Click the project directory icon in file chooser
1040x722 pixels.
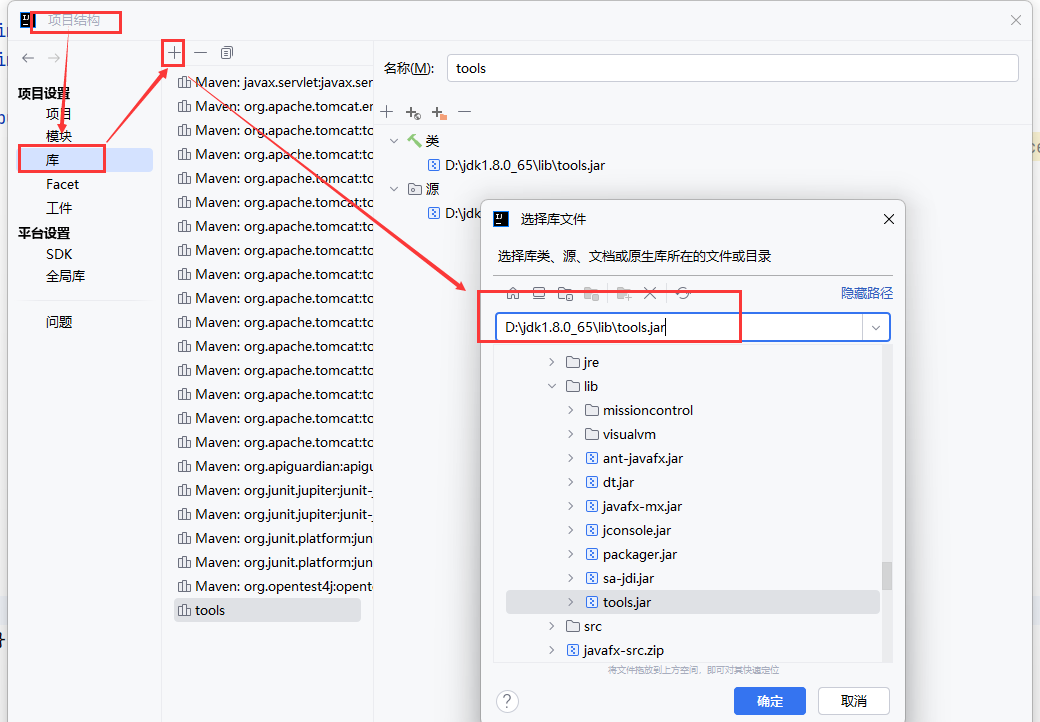click(x=565, y=293)
